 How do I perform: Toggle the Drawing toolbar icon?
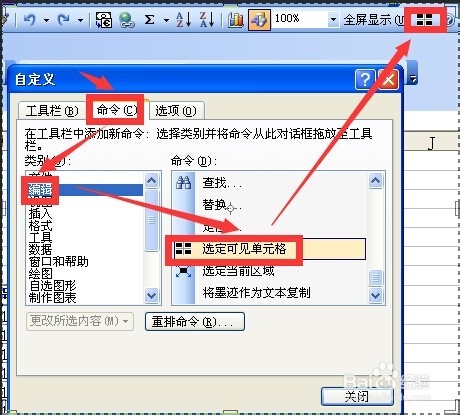click(x=259, y=20)
